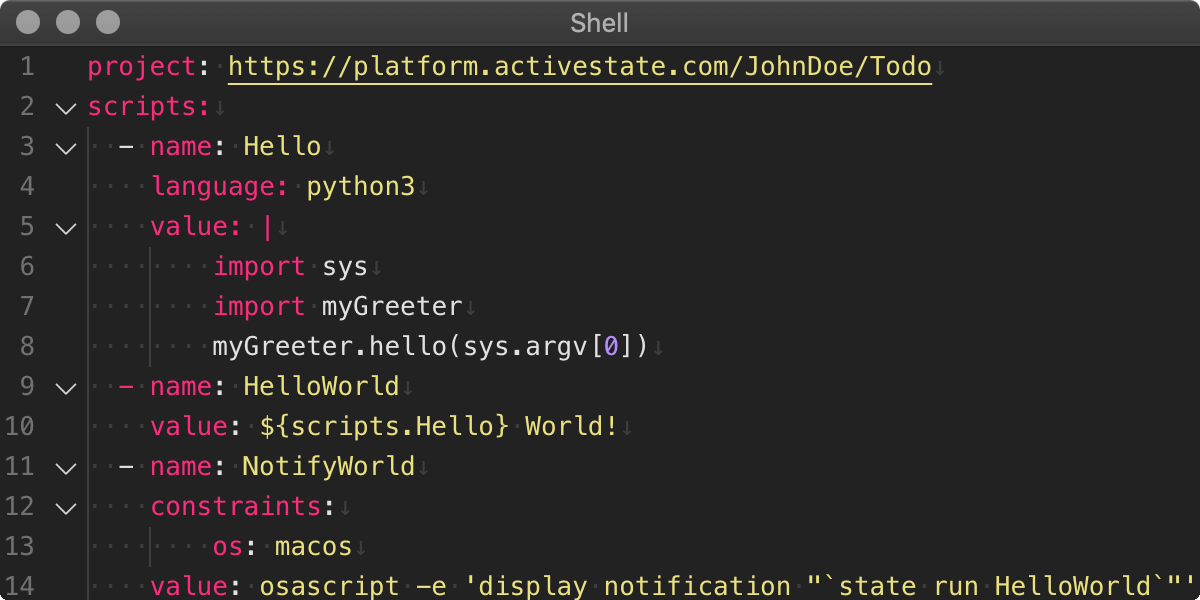This screenshot has width=1200, height=600.
Task: Click the 'constraints:' key
Action: 243,507
